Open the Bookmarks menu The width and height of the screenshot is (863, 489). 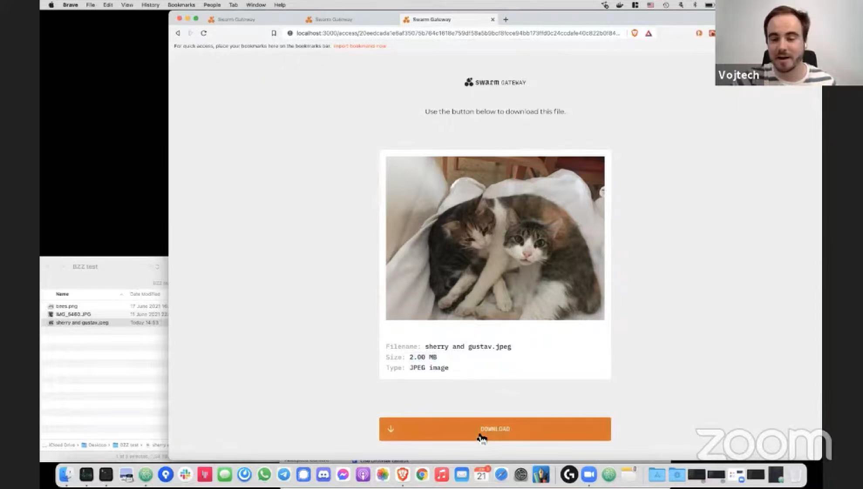[181, 5]
